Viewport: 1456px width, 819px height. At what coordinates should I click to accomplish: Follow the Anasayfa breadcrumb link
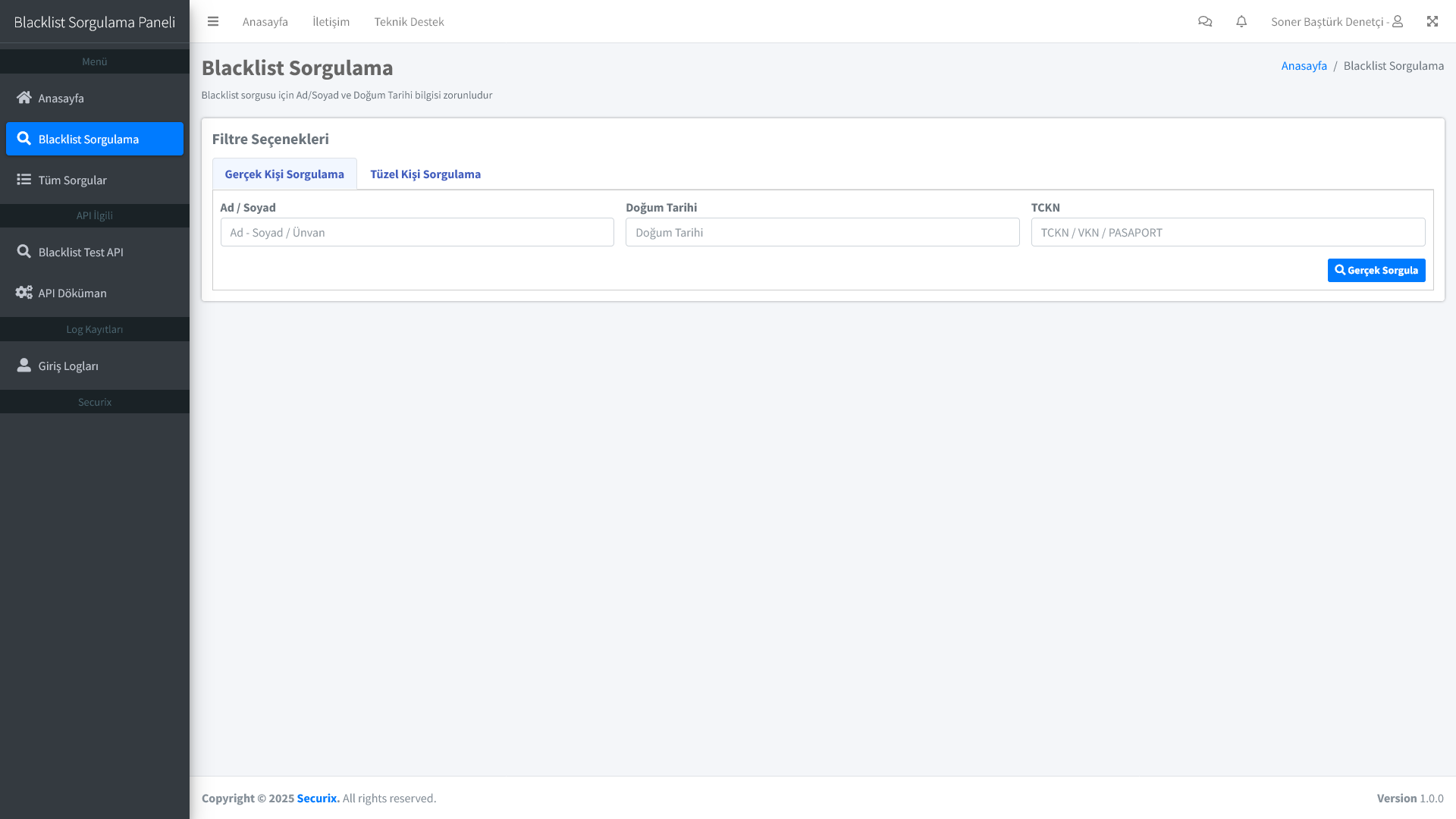coord(1304,65)
